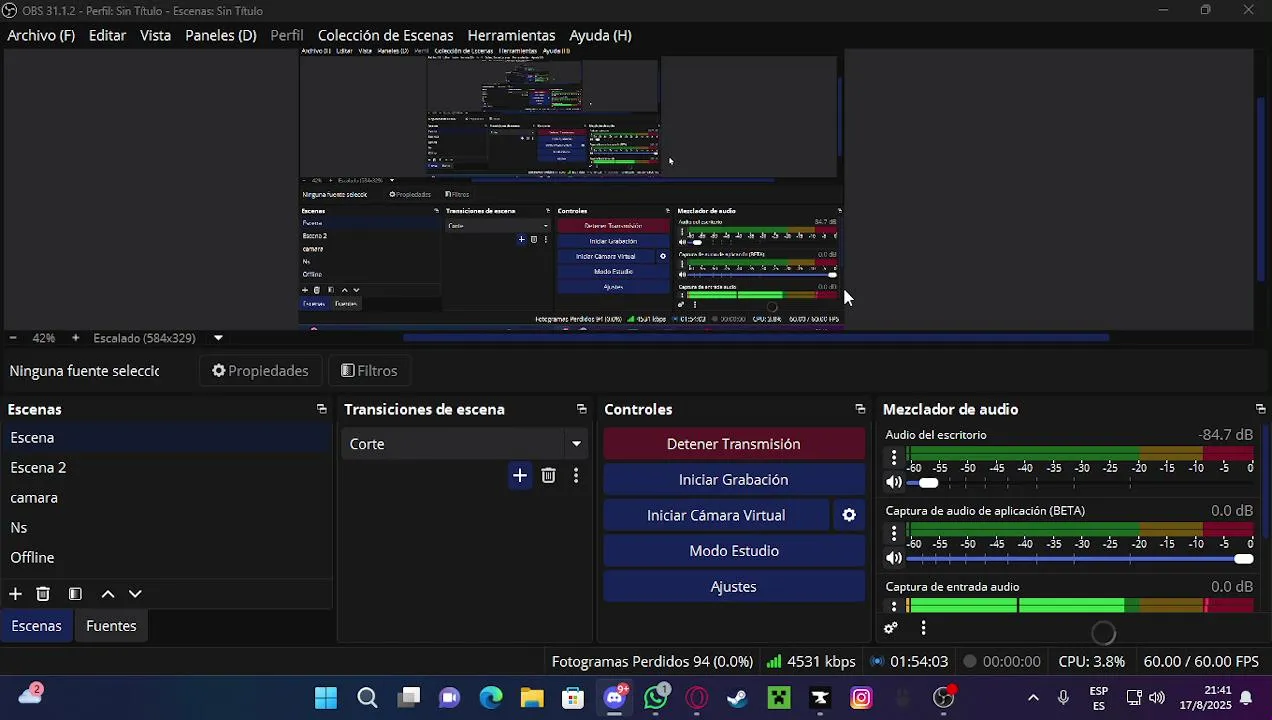This screenshot has width=1272, height=720.
Task: Click the Propiedades button
Action: click(x=260, y=371)
